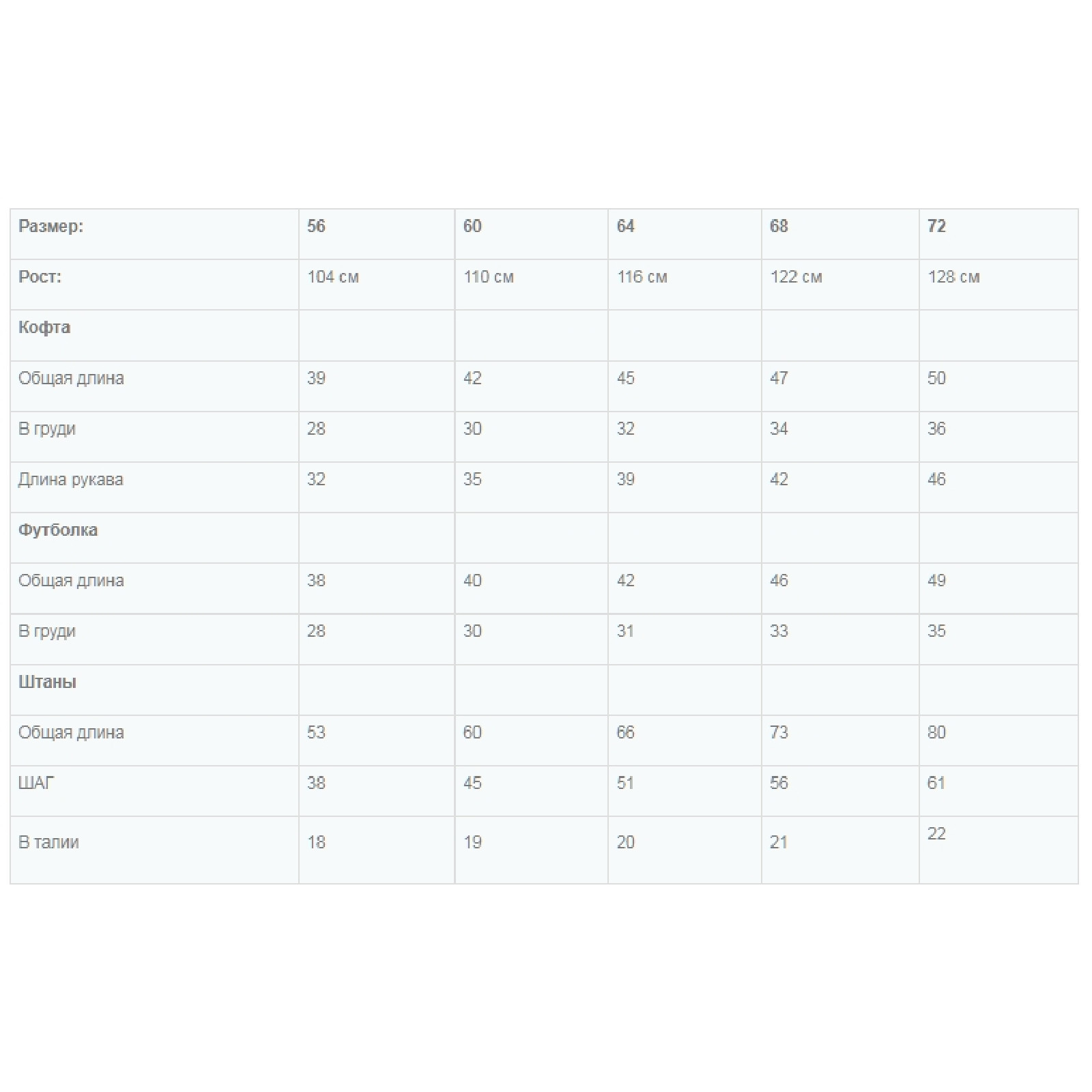The height and width of the screenshot is (1092, 1092).
Task: Click the В талии row label
Action: point(48,842)
